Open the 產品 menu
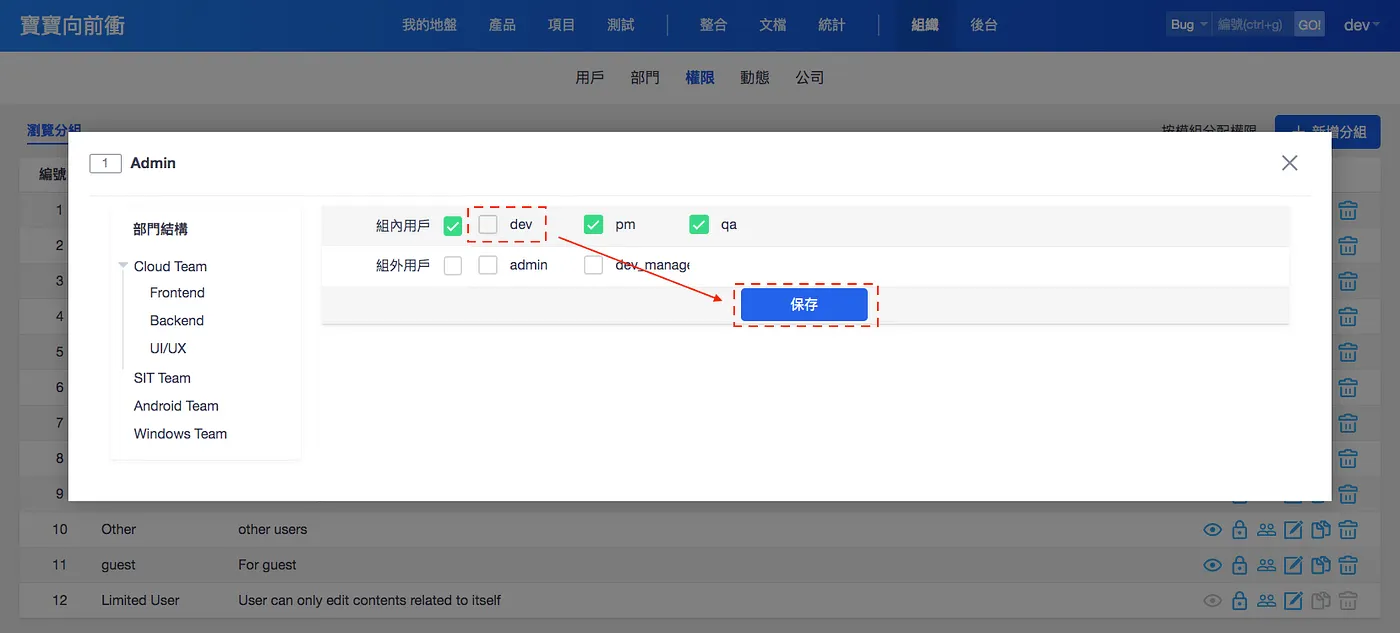 (x=502, y=25)
